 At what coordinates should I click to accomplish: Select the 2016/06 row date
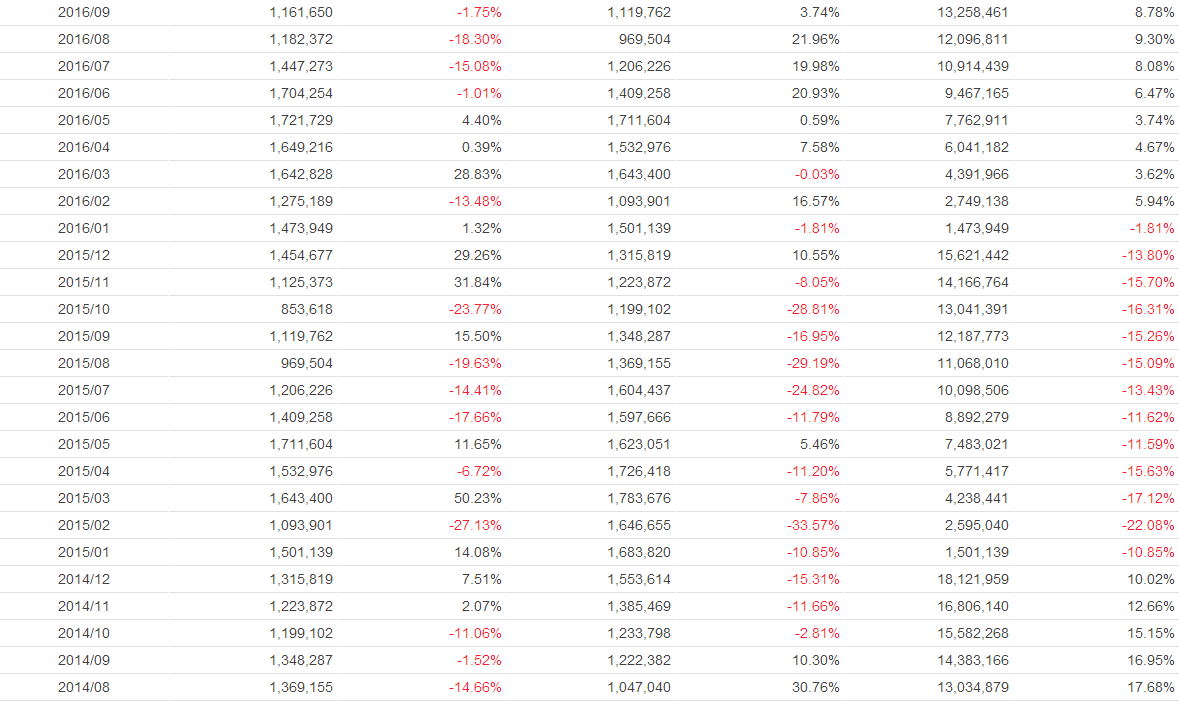point(85,93)
